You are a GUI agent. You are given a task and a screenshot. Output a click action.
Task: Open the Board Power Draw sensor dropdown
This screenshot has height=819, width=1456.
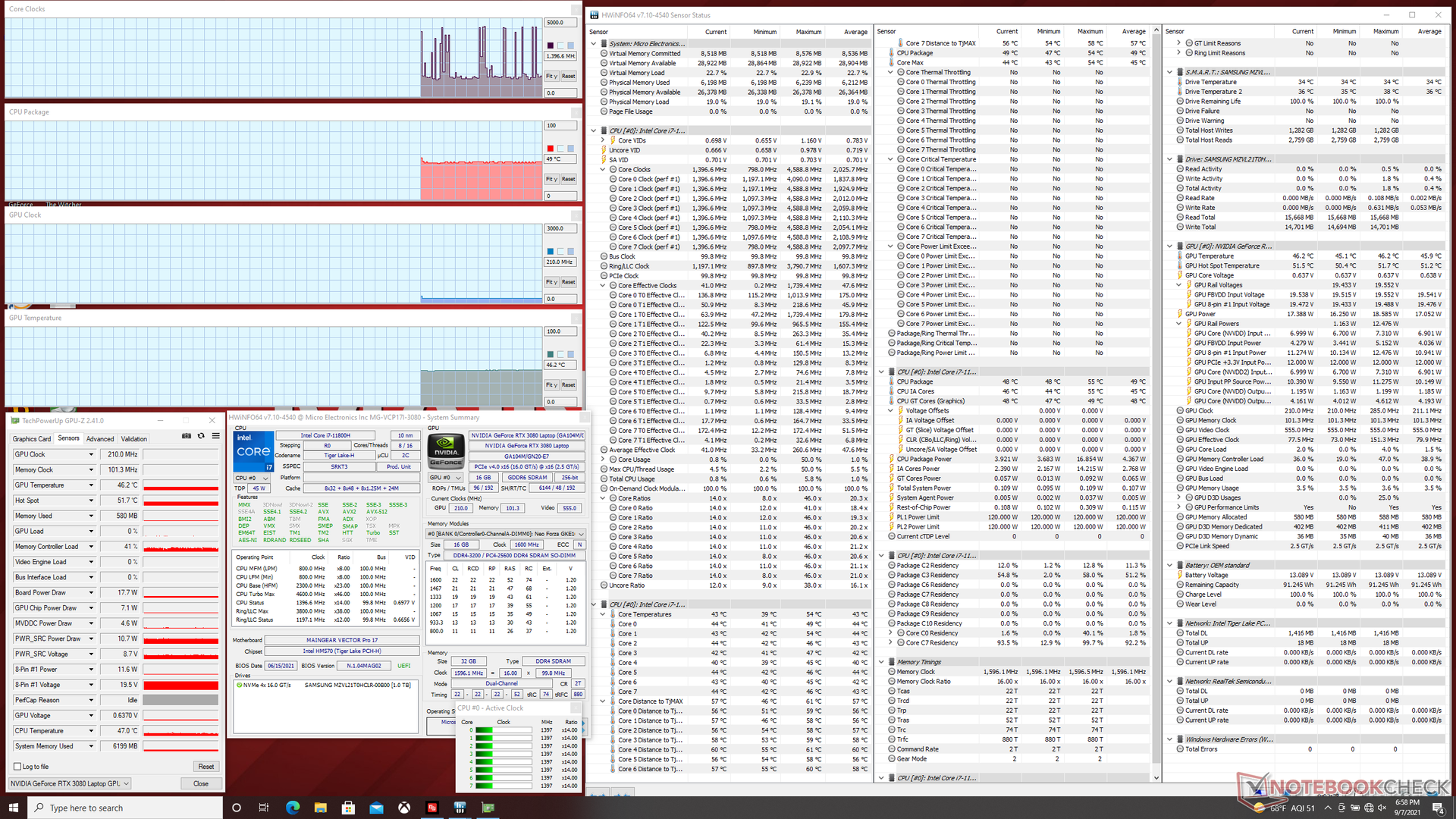point(91,593)
